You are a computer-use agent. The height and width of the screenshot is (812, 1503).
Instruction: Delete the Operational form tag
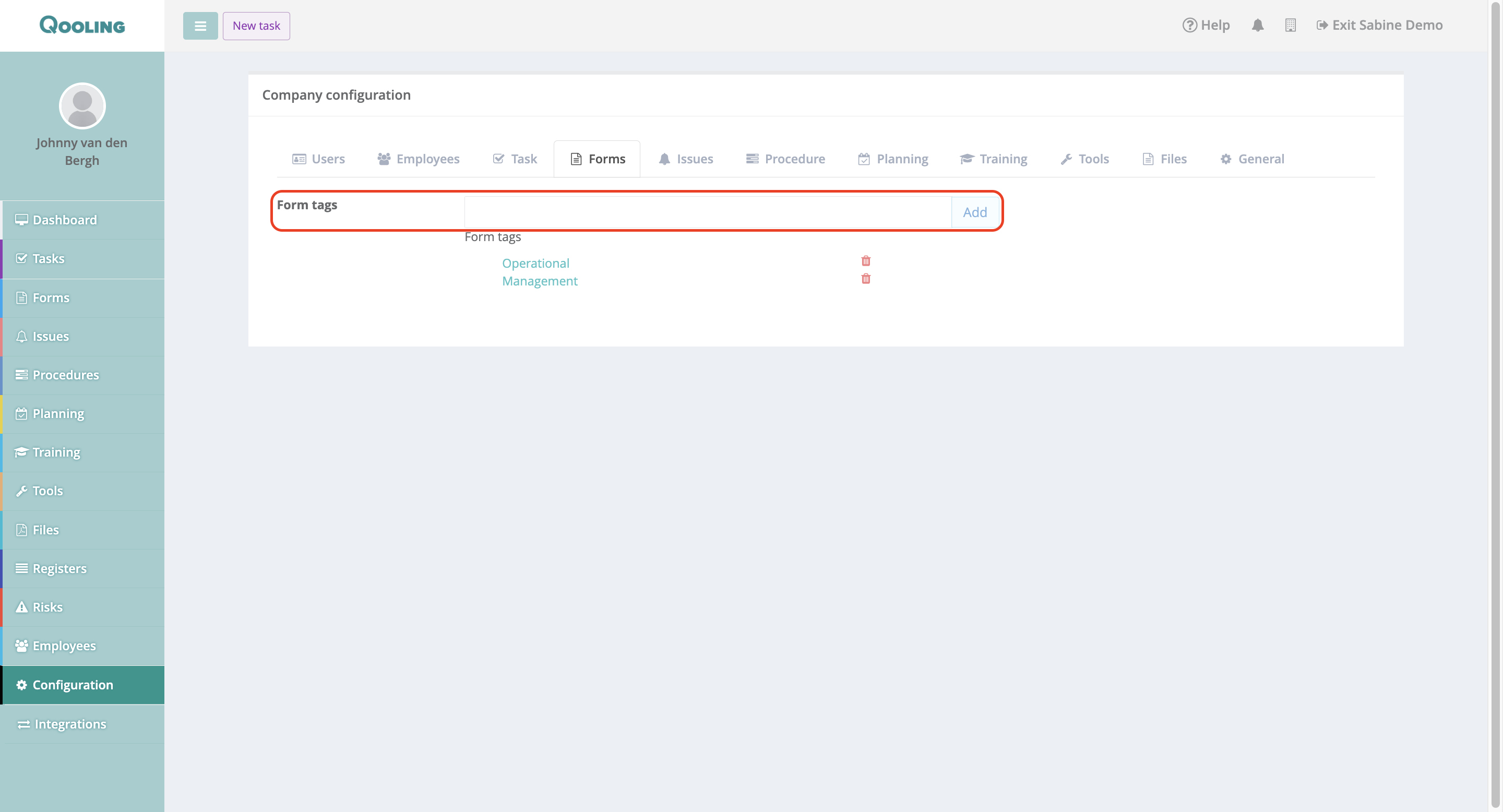pyautogui.click(x=866, y=261)
